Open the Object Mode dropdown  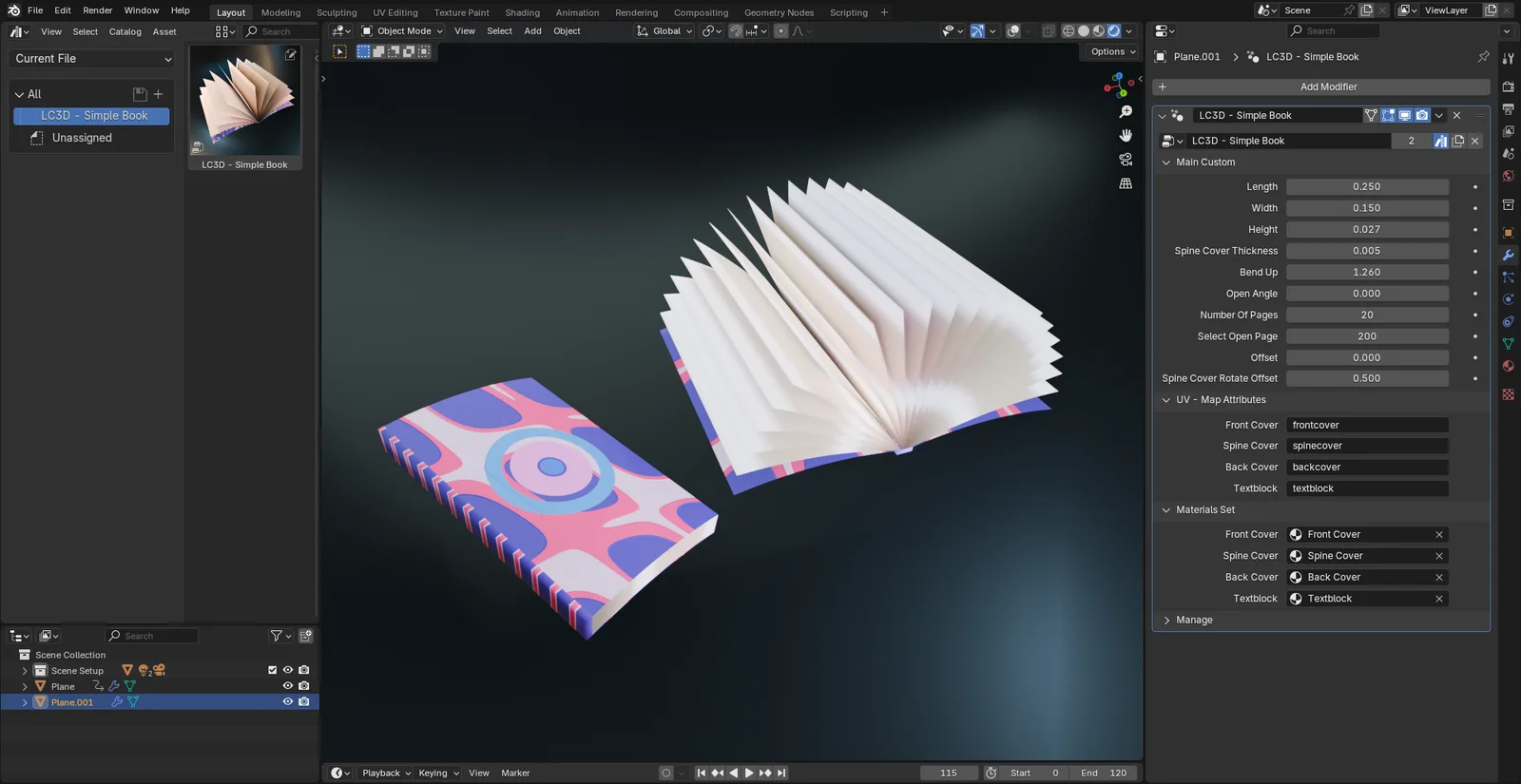[402, 31]
